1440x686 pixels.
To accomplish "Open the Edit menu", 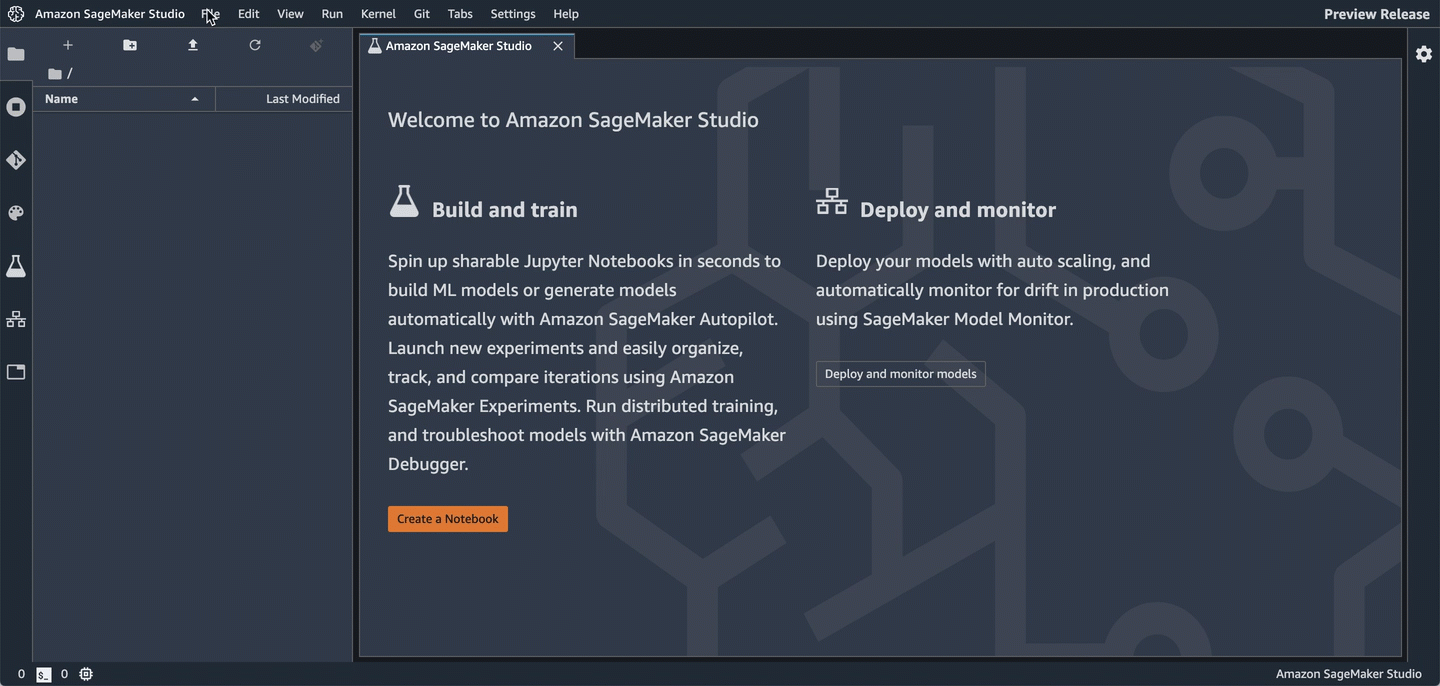I will [x=249, y=14].
